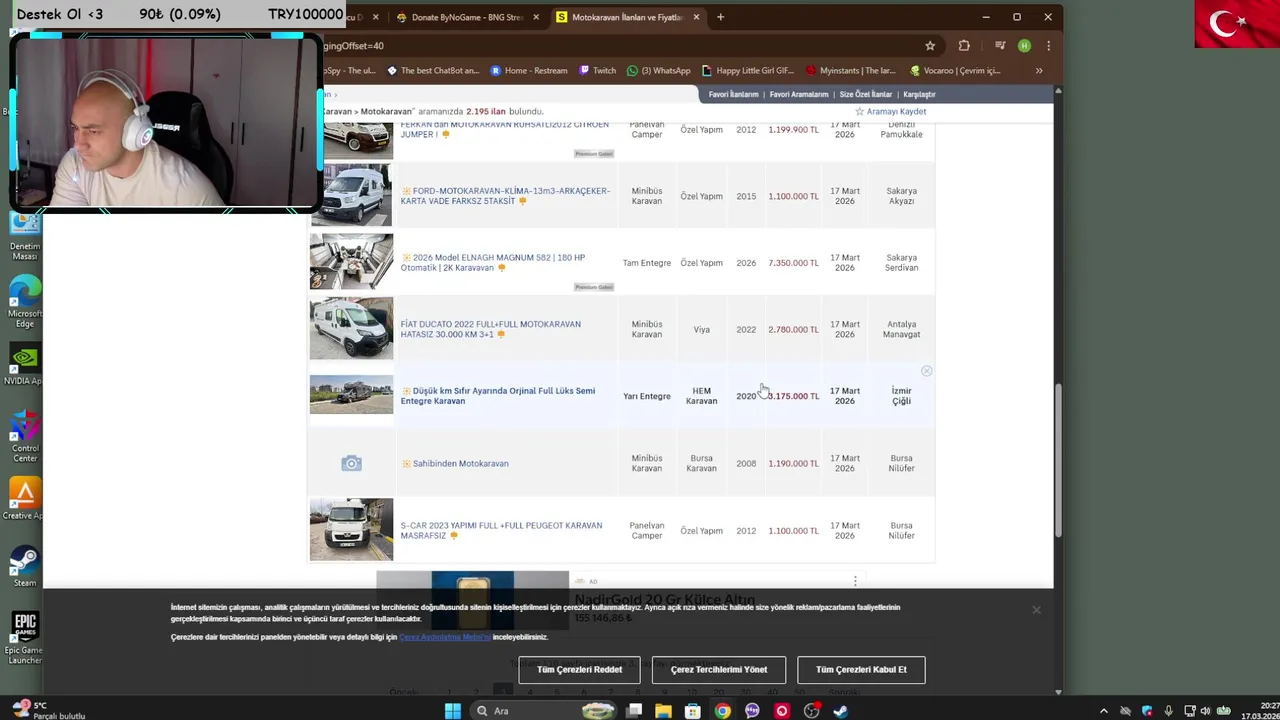The height and width of the screenshot is (720, 1280).
Task: Open Epic Games Launcher desktop shortcut
Action: tap(25, 639)
